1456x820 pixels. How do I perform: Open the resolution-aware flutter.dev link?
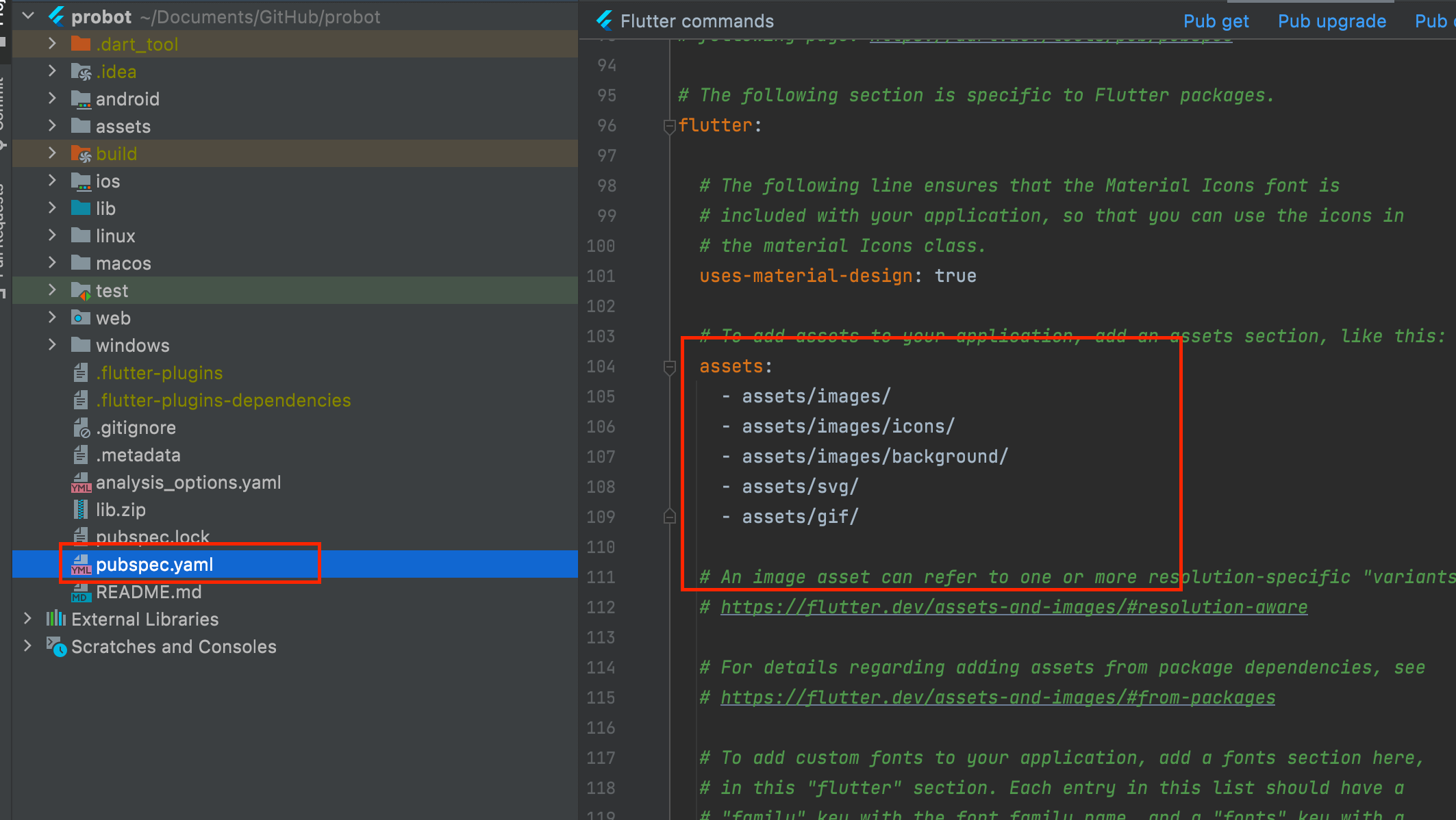1014,607
